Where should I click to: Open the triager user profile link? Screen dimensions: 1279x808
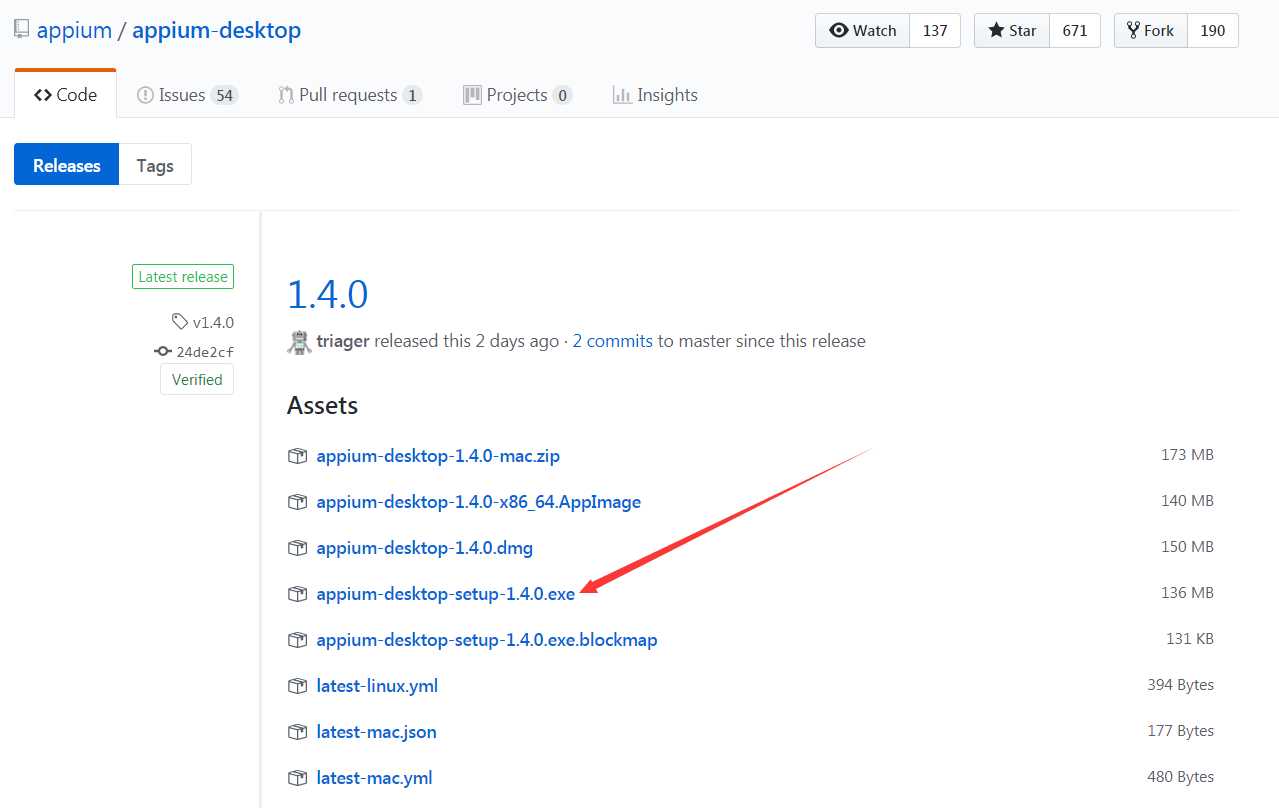[x=343, y=341]
